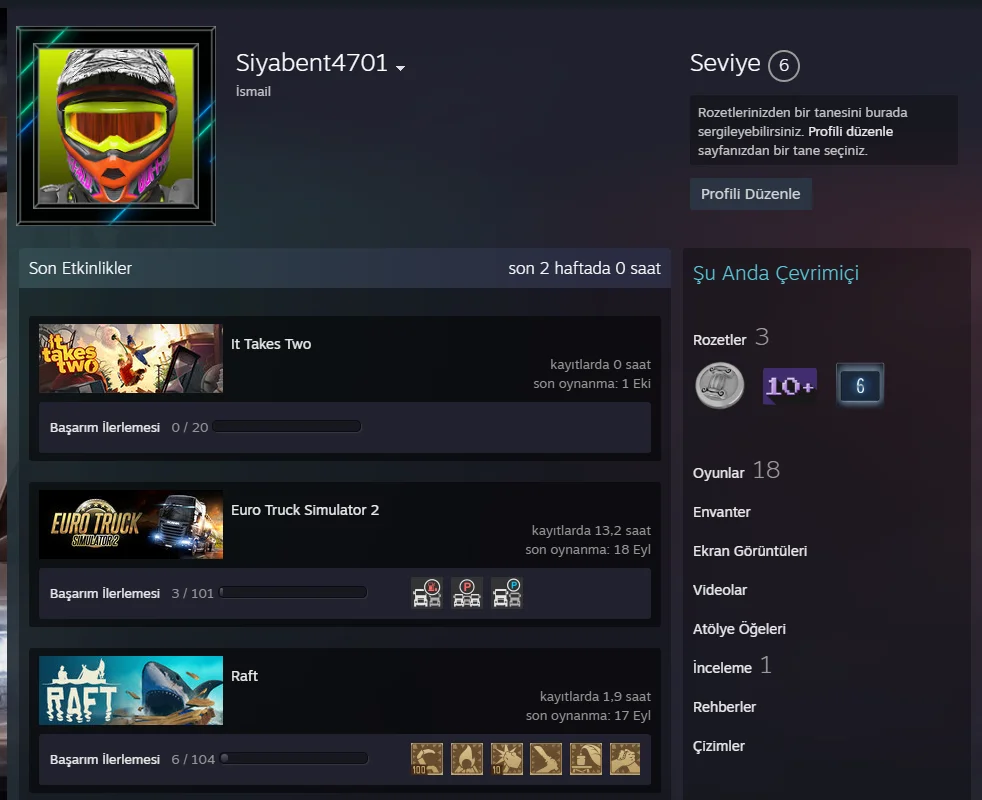Expand the dropdown arrow next to Siyabent4701
982x800 pixels.
coord(401,68)
